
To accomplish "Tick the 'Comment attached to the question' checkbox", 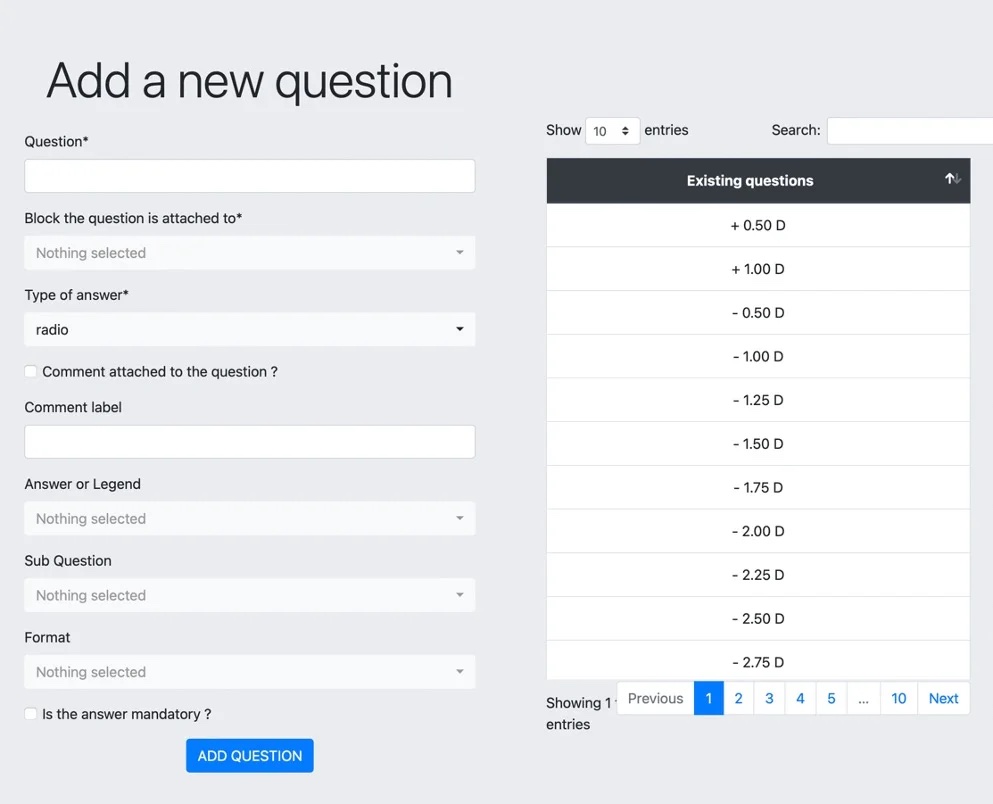I will coord(31,372).
